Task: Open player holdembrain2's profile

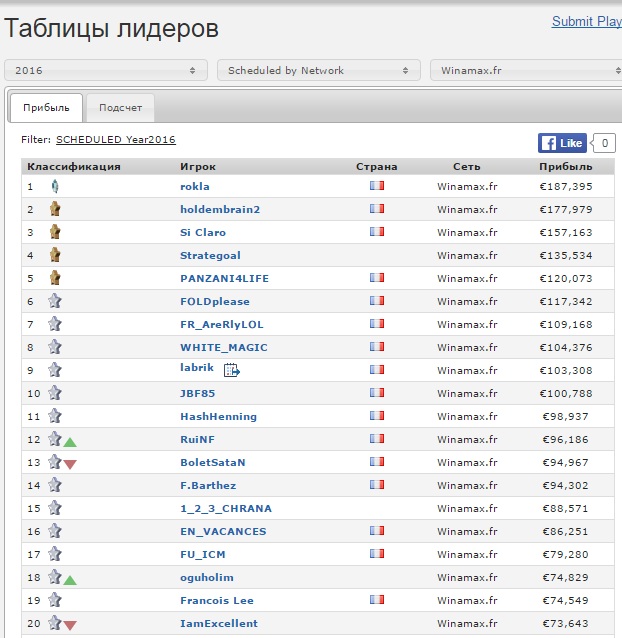Action: click(220, 209)
